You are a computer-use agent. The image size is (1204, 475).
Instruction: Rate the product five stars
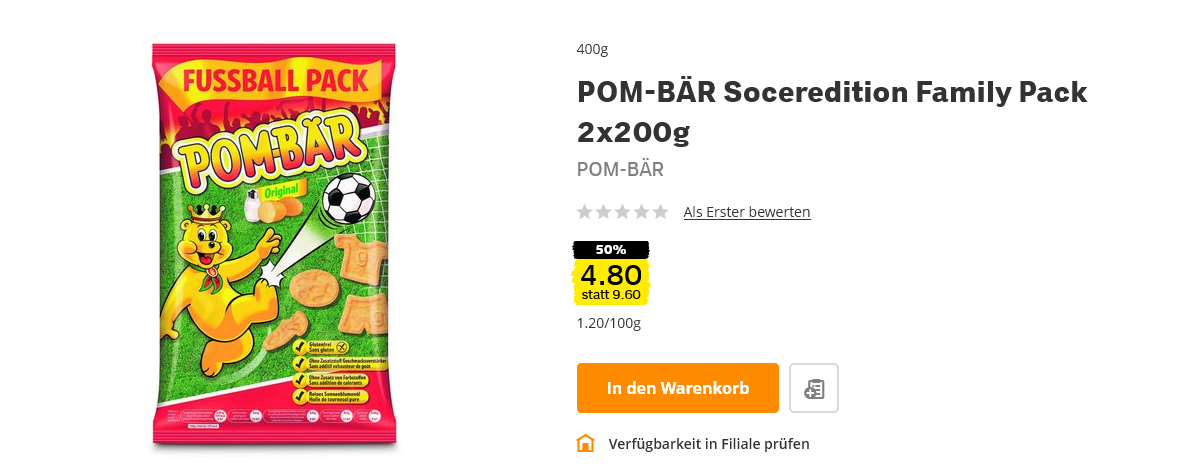(x=660, y=212)
